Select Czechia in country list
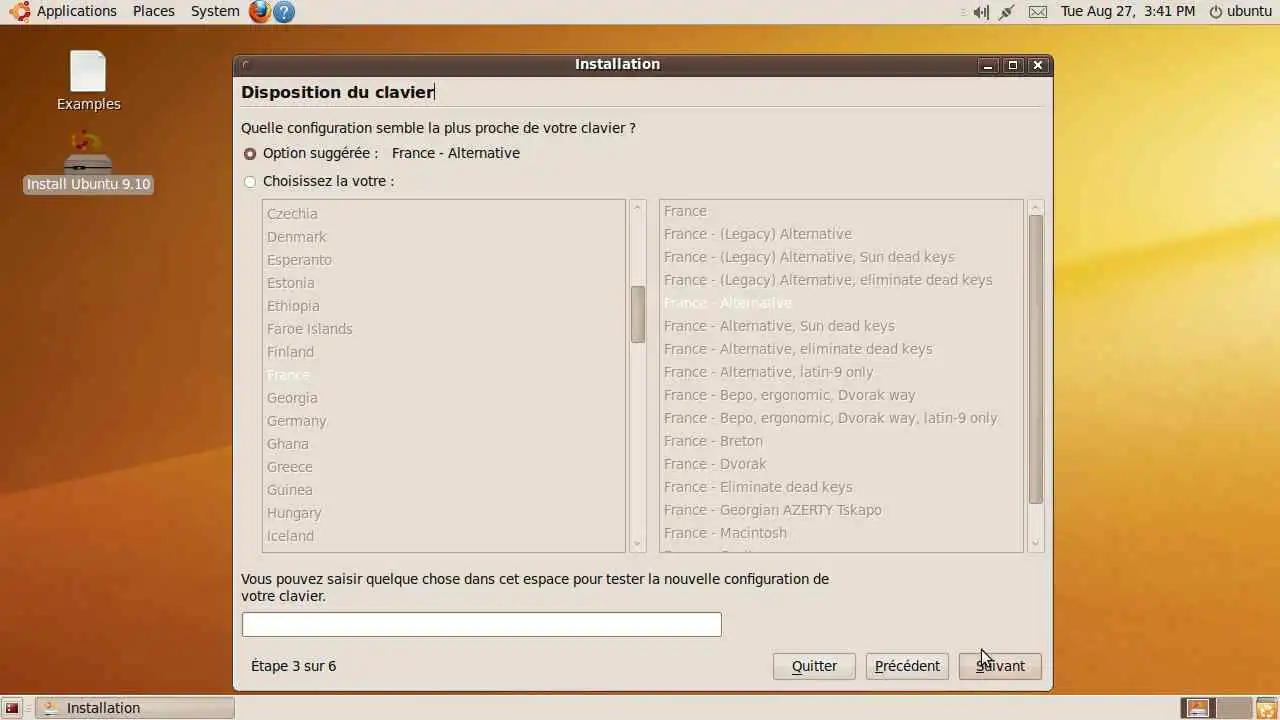This screenshot has width=1280, height=720. 444,214
